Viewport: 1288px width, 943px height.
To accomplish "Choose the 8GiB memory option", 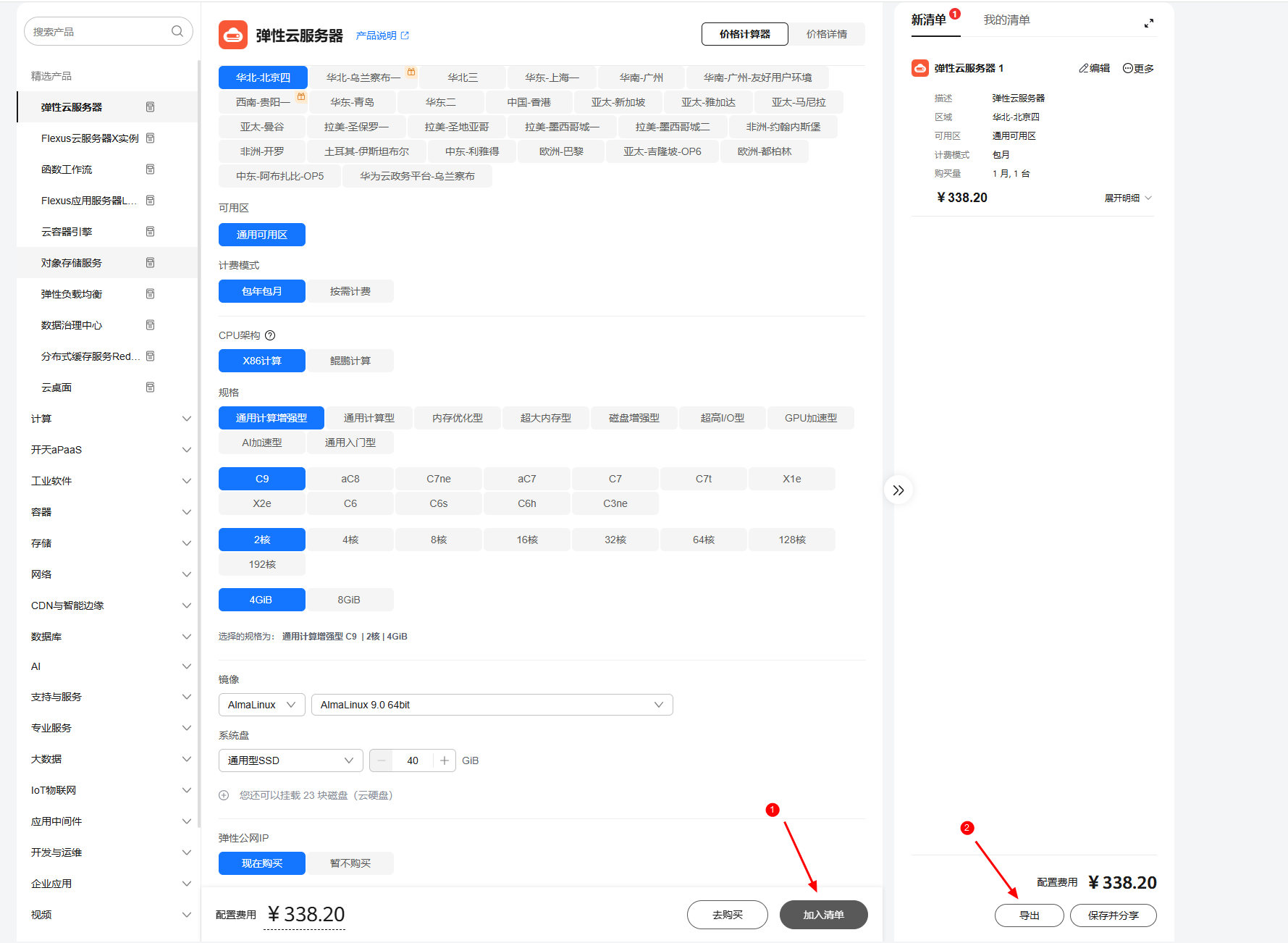I will tap(349, 600).
